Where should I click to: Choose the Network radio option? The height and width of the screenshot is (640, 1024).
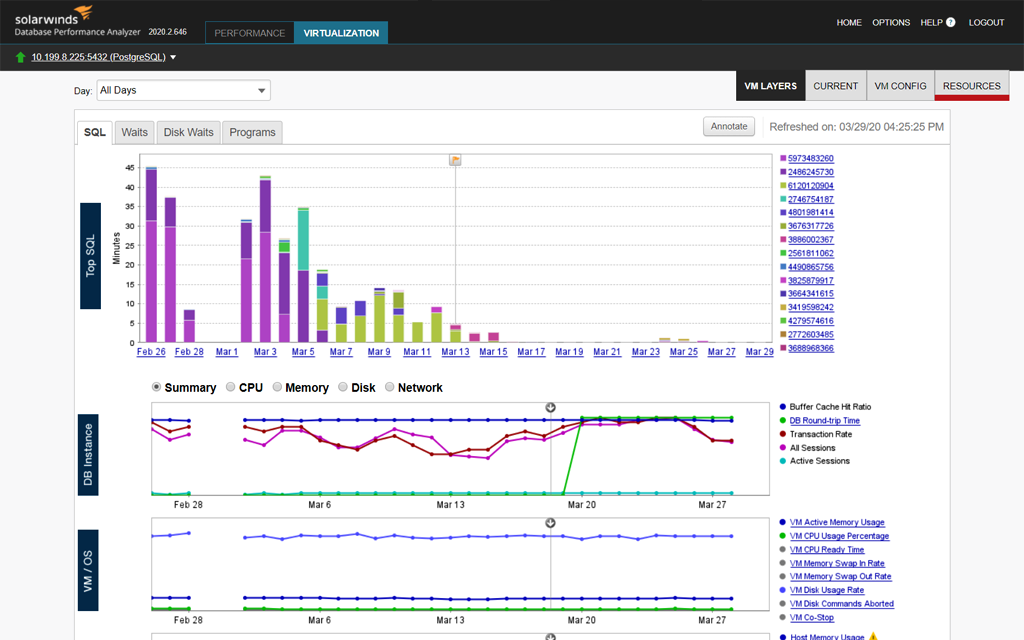pyautogui.click(x=390, y=387)
